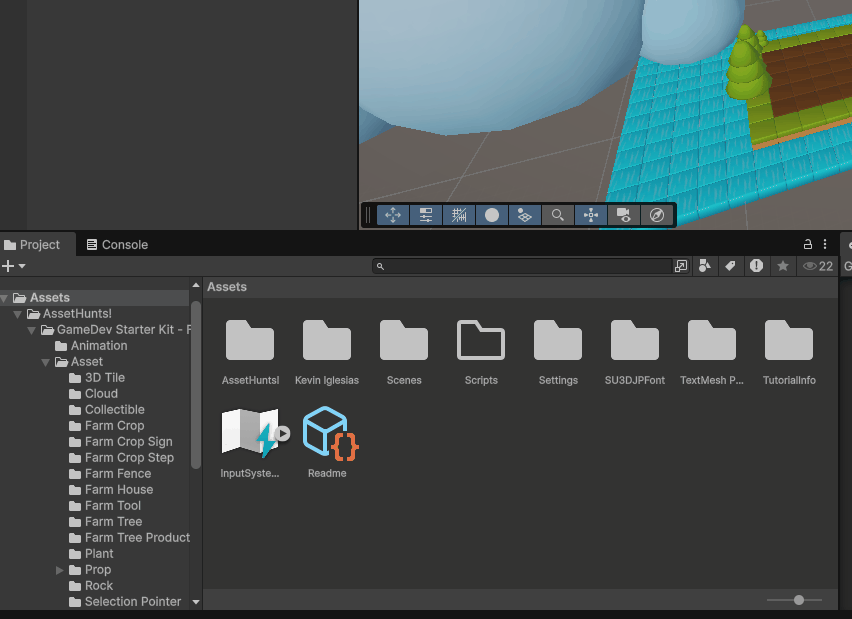Toggle the Project panel lock
Image resolution: width=852 pixels, height=619 pixels.
808,244
